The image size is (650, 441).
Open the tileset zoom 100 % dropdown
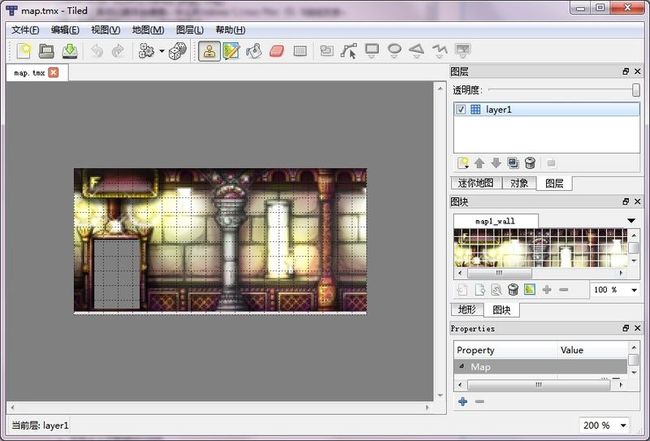pyautogui.click(x=634, y=290)
